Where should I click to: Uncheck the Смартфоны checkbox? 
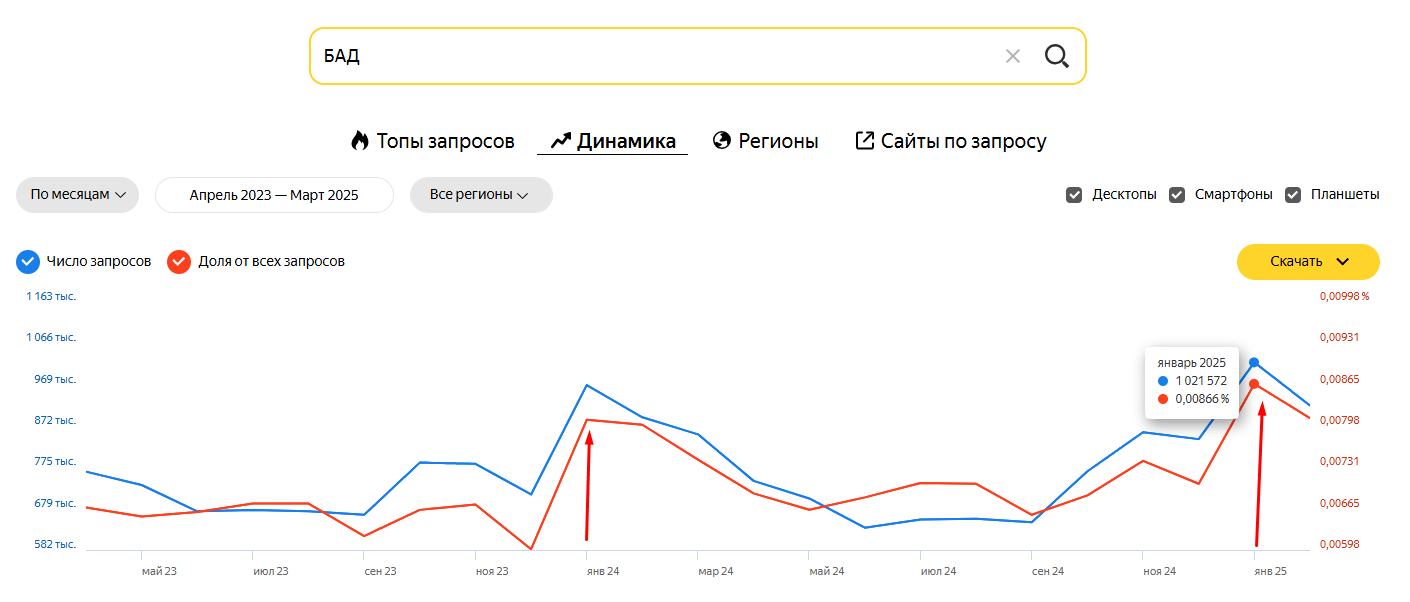(x=1177, y=195)
